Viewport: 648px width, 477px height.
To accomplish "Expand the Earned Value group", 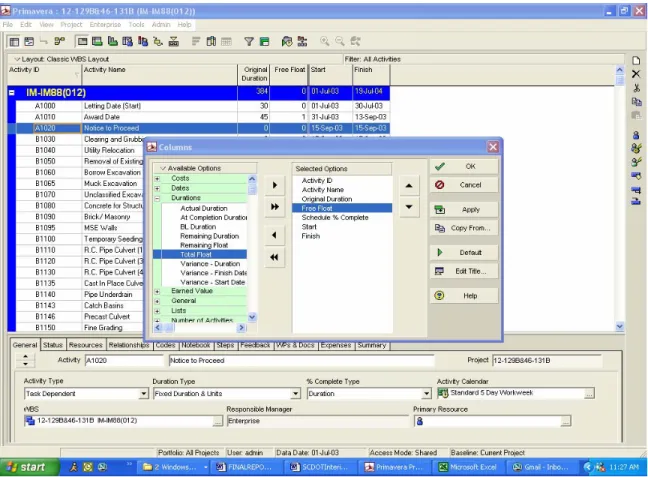I will [x=157, y=291].
